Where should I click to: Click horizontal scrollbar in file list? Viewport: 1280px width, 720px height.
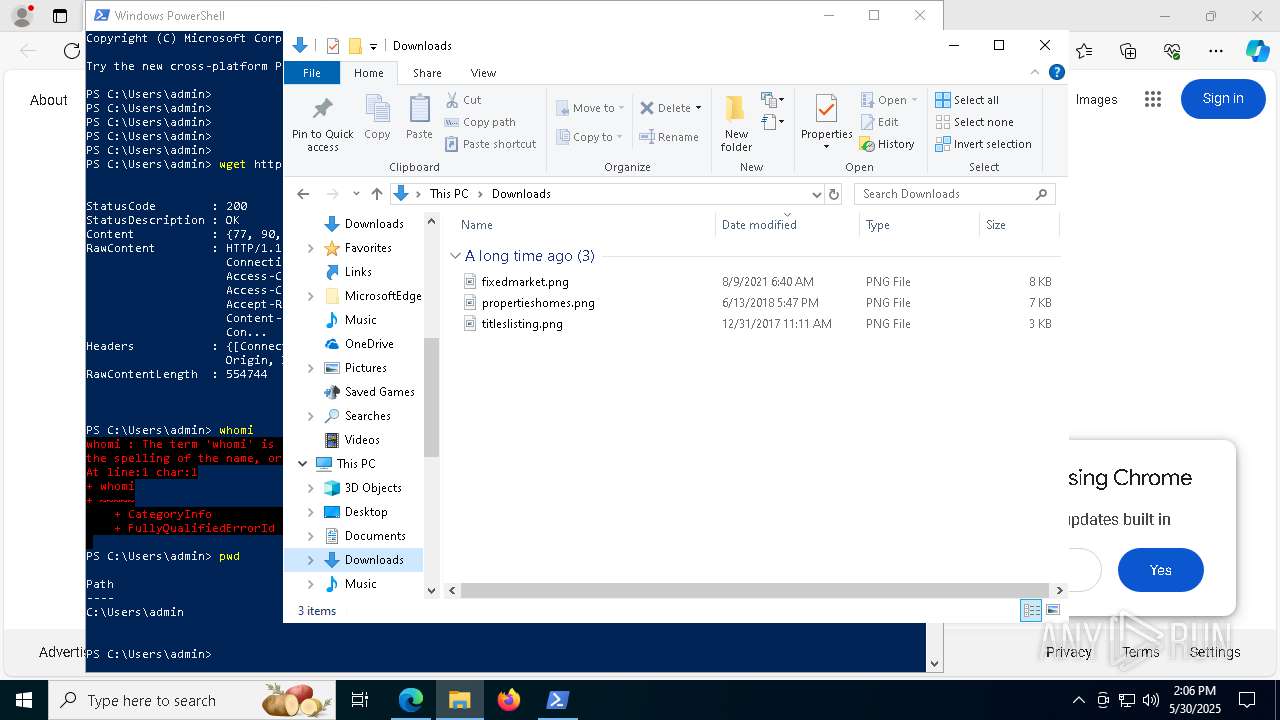[x=755, y=591]
